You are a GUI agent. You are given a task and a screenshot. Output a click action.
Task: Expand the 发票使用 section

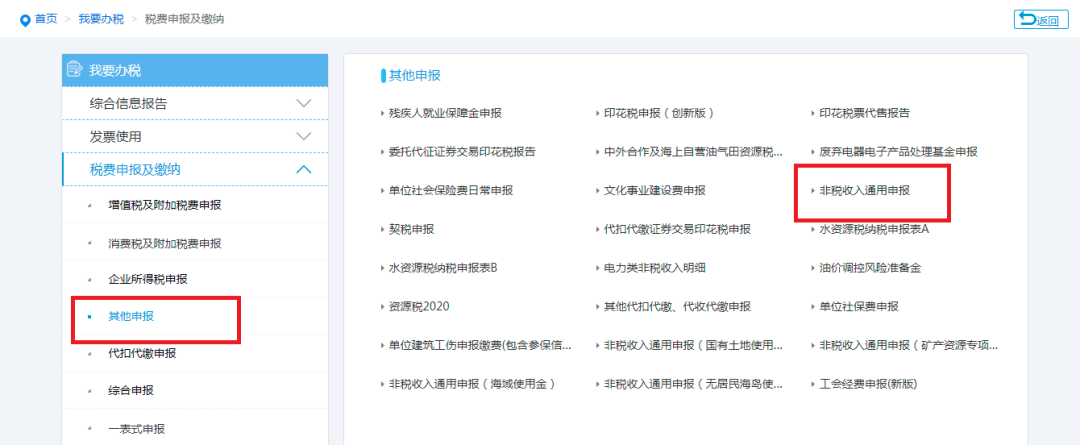[x=195, y=136]
